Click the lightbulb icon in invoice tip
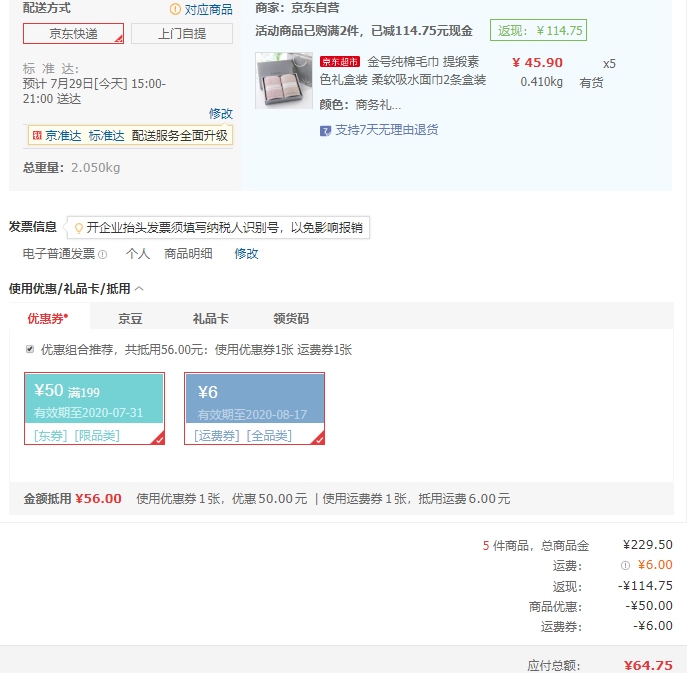Image resolution: width=692 pixels, height=673 pixels. (x=79, y=228)
